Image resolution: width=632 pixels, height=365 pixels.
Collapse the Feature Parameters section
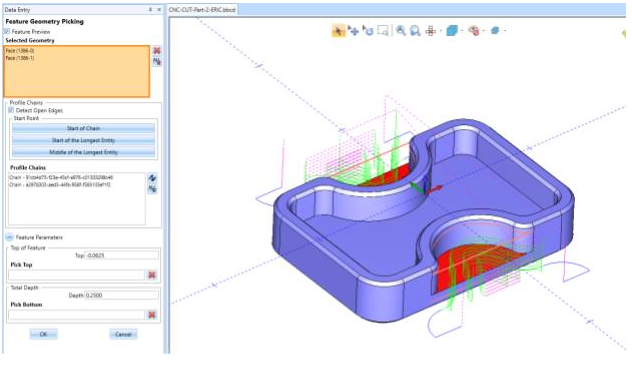pos(10,237)
